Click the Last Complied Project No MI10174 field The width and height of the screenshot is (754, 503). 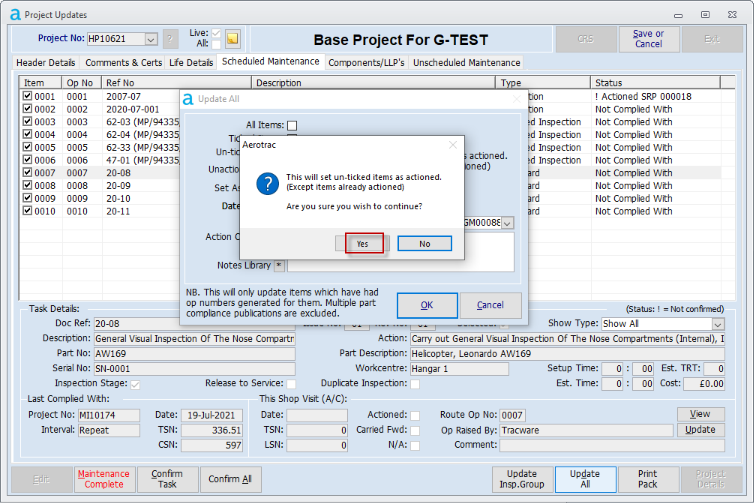pyautogui.click(x=109, y=415)
